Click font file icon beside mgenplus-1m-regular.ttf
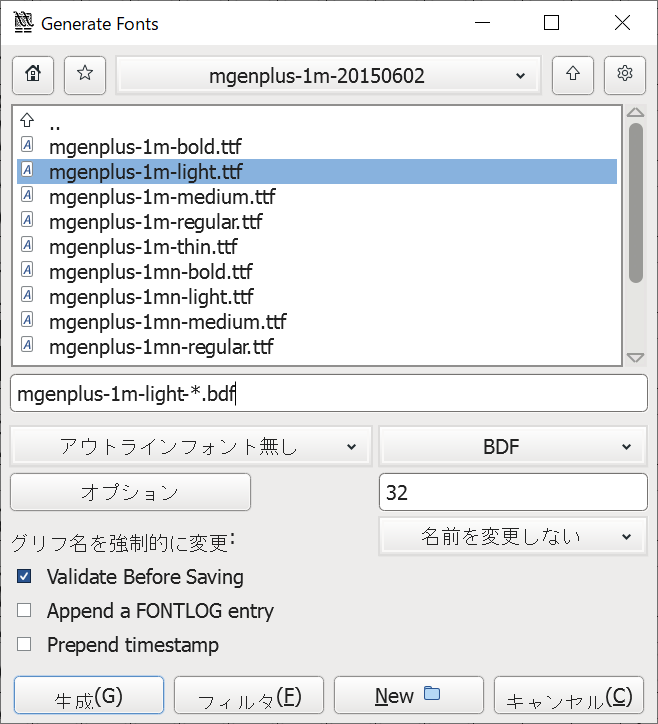 click(27, 220)
